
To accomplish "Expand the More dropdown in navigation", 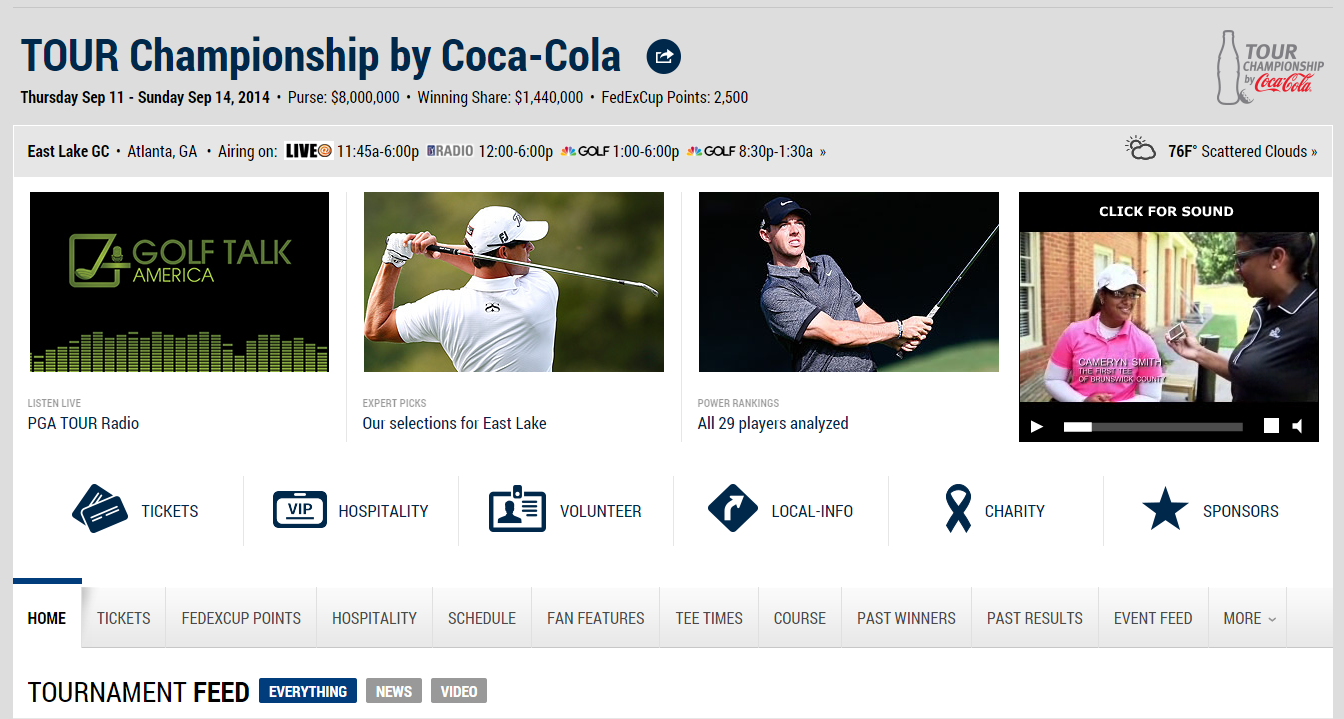I will point(1249,618).
